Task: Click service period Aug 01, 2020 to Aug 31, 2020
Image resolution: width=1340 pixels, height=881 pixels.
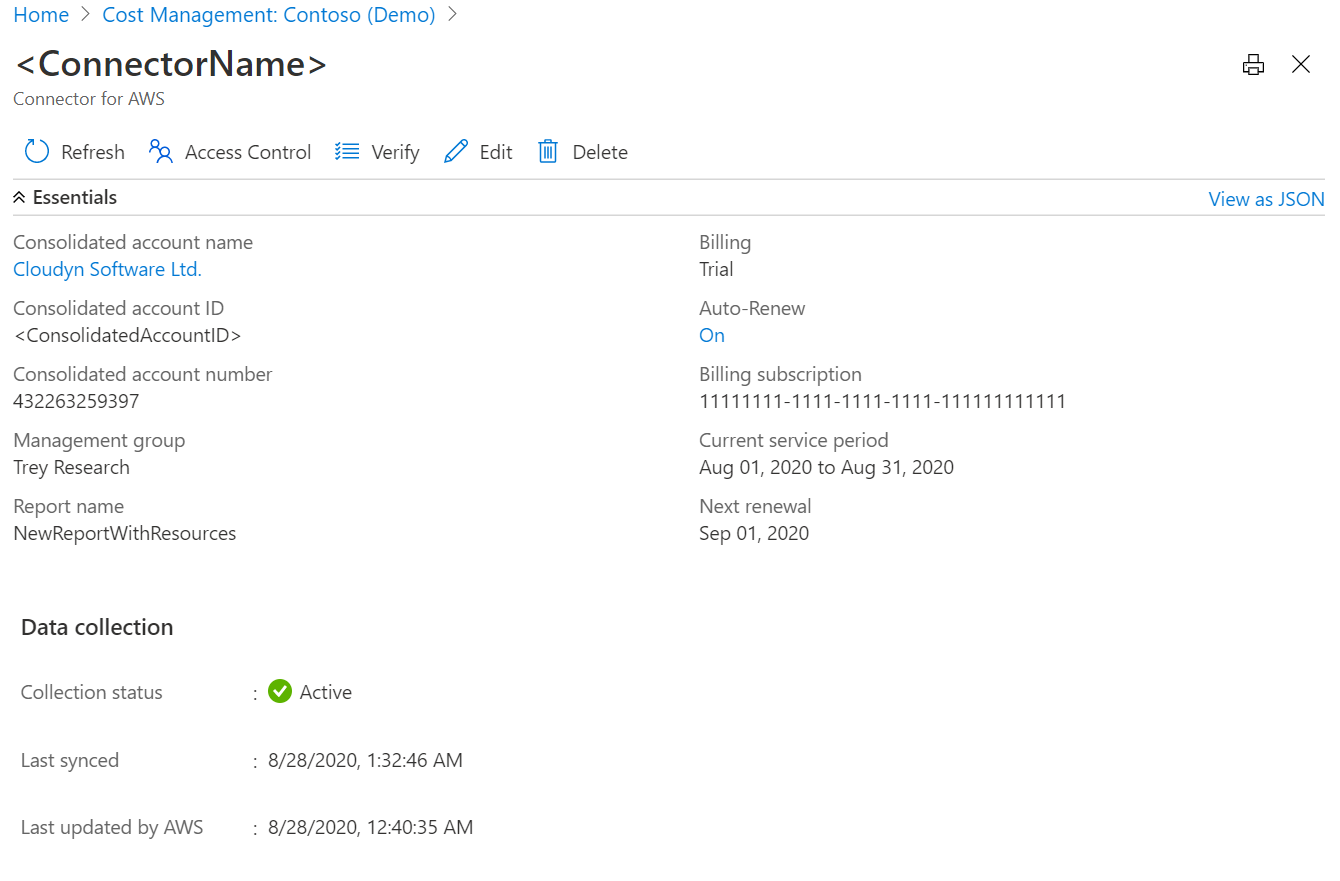Action: click(826, 467)
